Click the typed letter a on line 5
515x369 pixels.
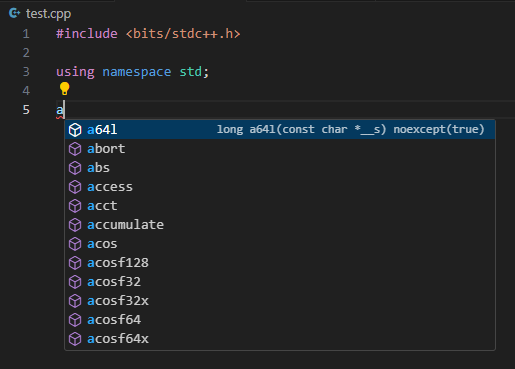click(60, 110)
